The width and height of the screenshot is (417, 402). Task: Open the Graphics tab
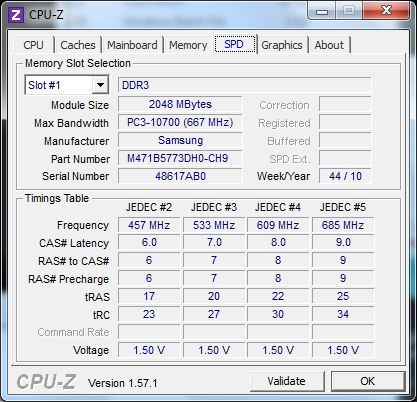282,45
